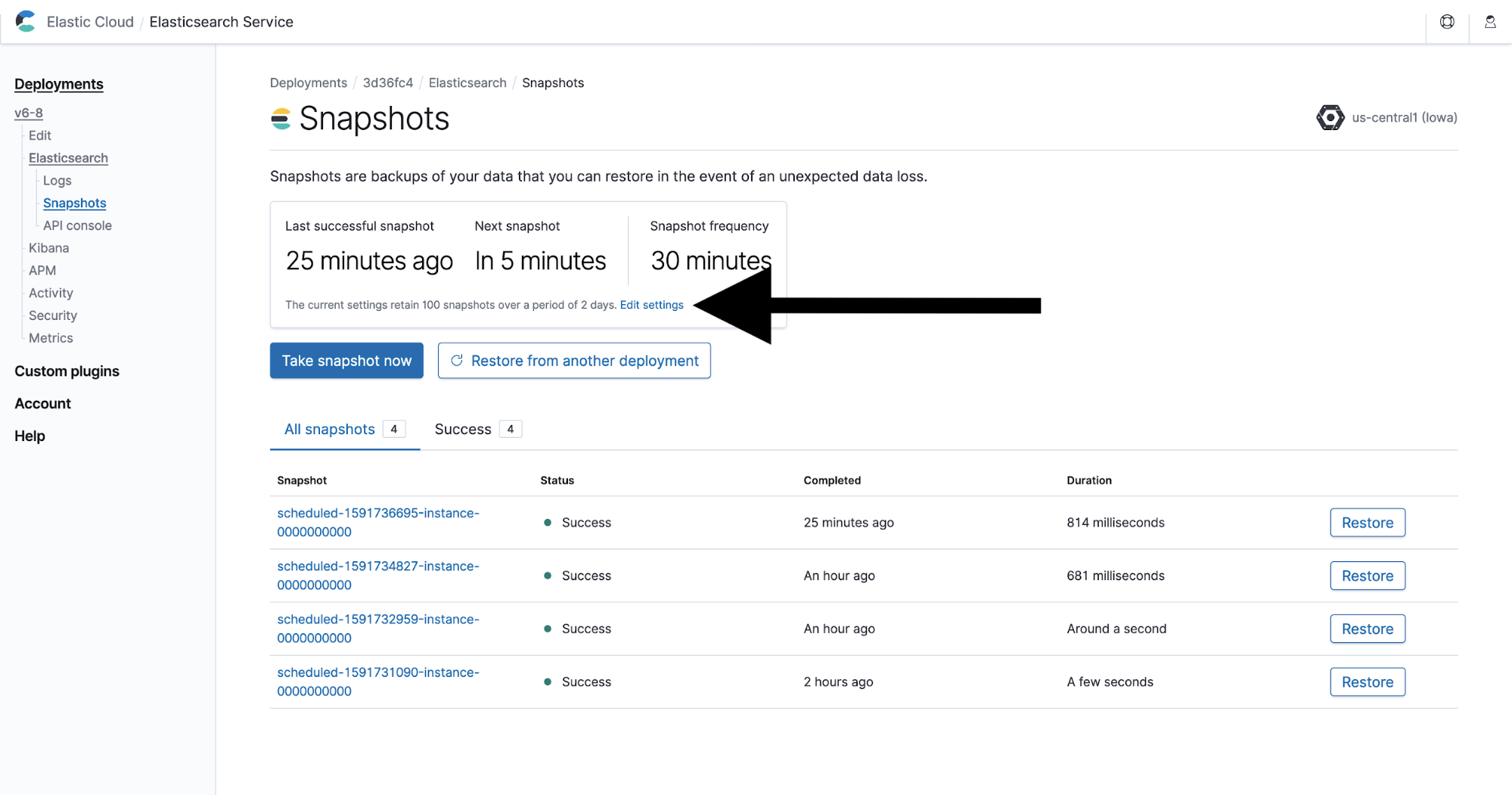
Task: Open snapshot scheduled-1591734827-instance
Action: point(378,575)
